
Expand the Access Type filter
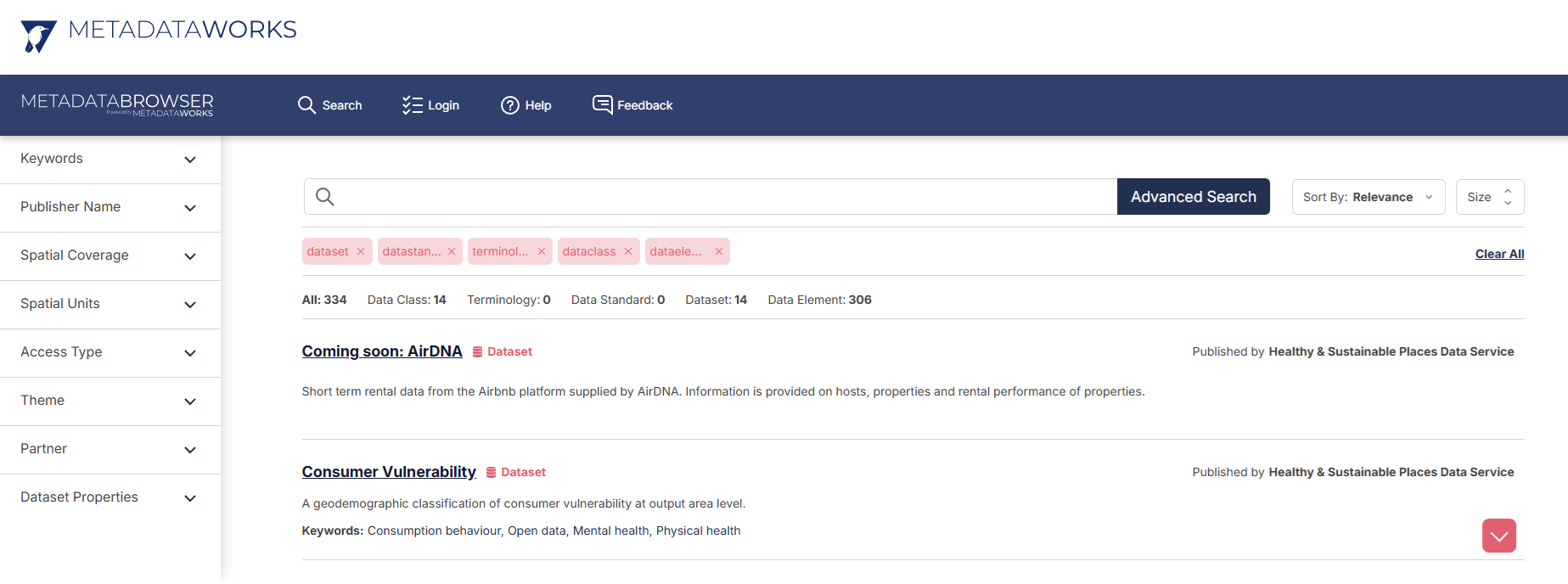click(x=110, y=353)
